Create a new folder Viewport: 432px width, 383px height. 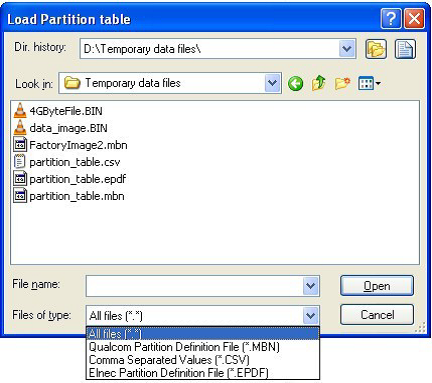[x=342, y=83]
